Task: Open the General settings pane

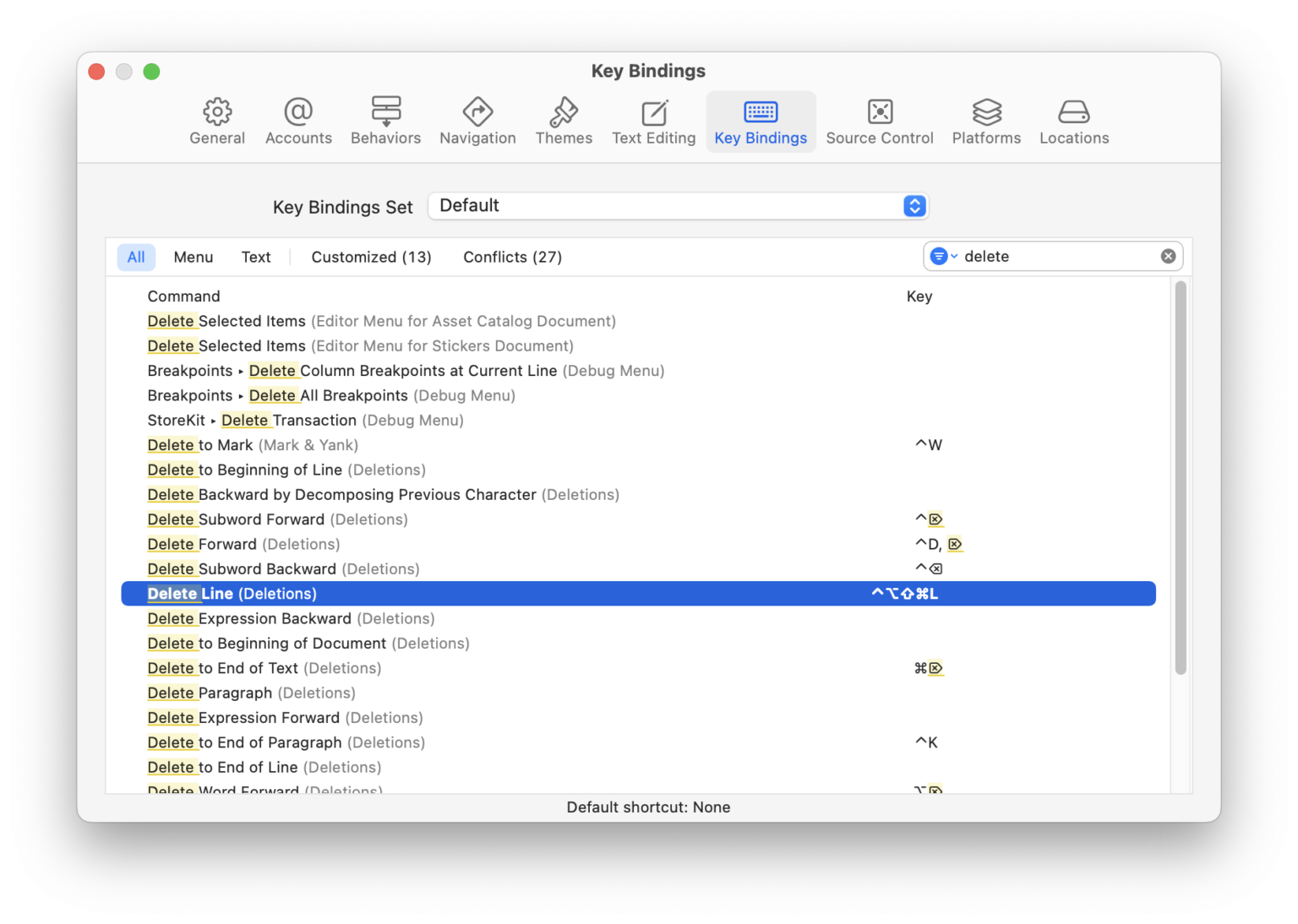Action: (x=217, y=121)
